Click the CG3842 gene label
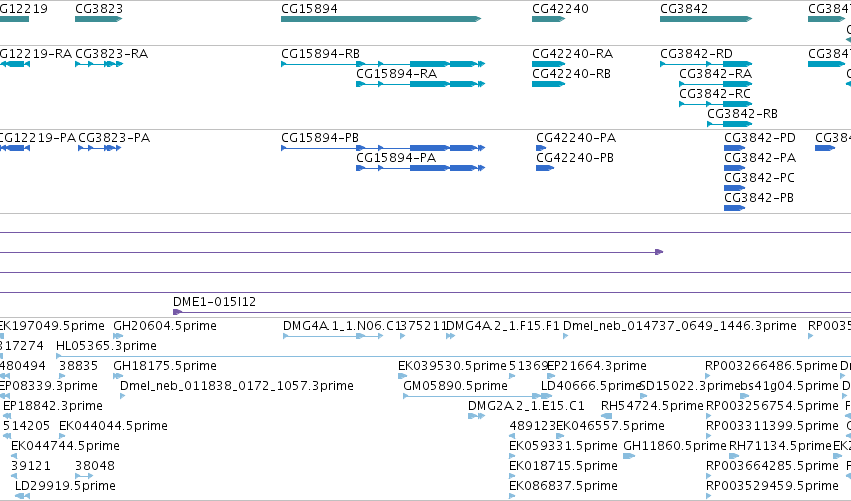 pos(684,9)
